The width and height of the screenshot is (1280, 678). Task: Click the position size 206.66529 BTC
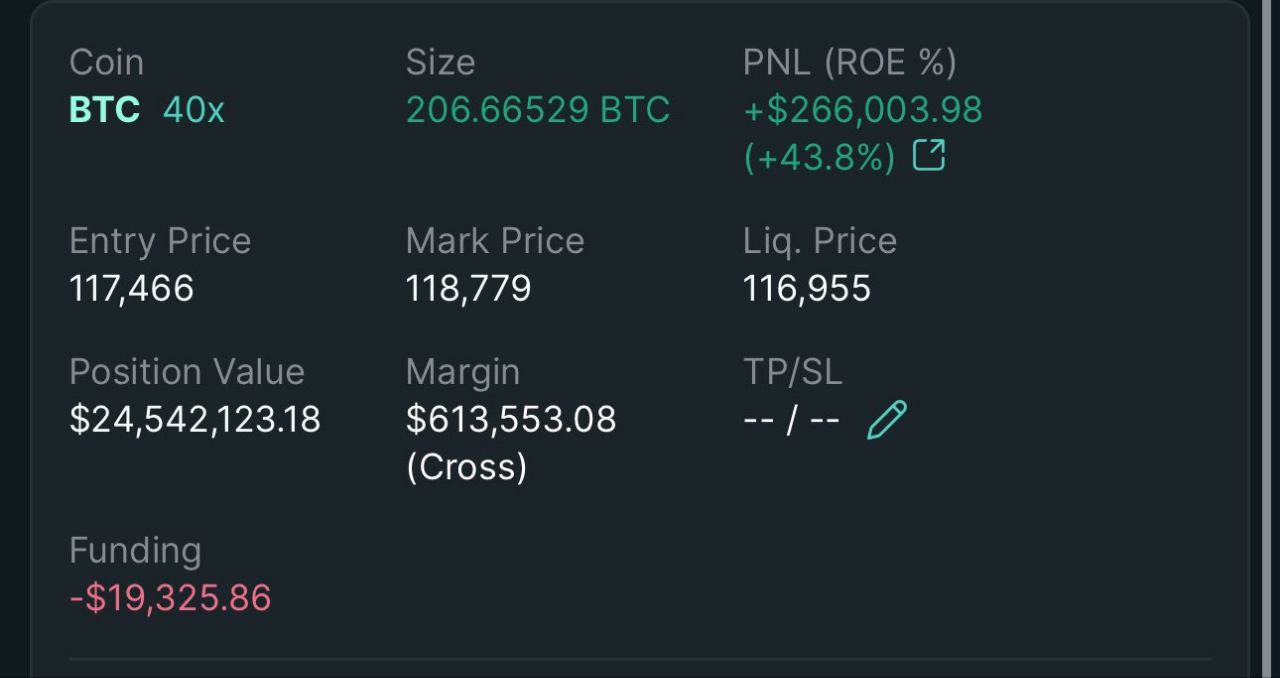coord(538,109)
